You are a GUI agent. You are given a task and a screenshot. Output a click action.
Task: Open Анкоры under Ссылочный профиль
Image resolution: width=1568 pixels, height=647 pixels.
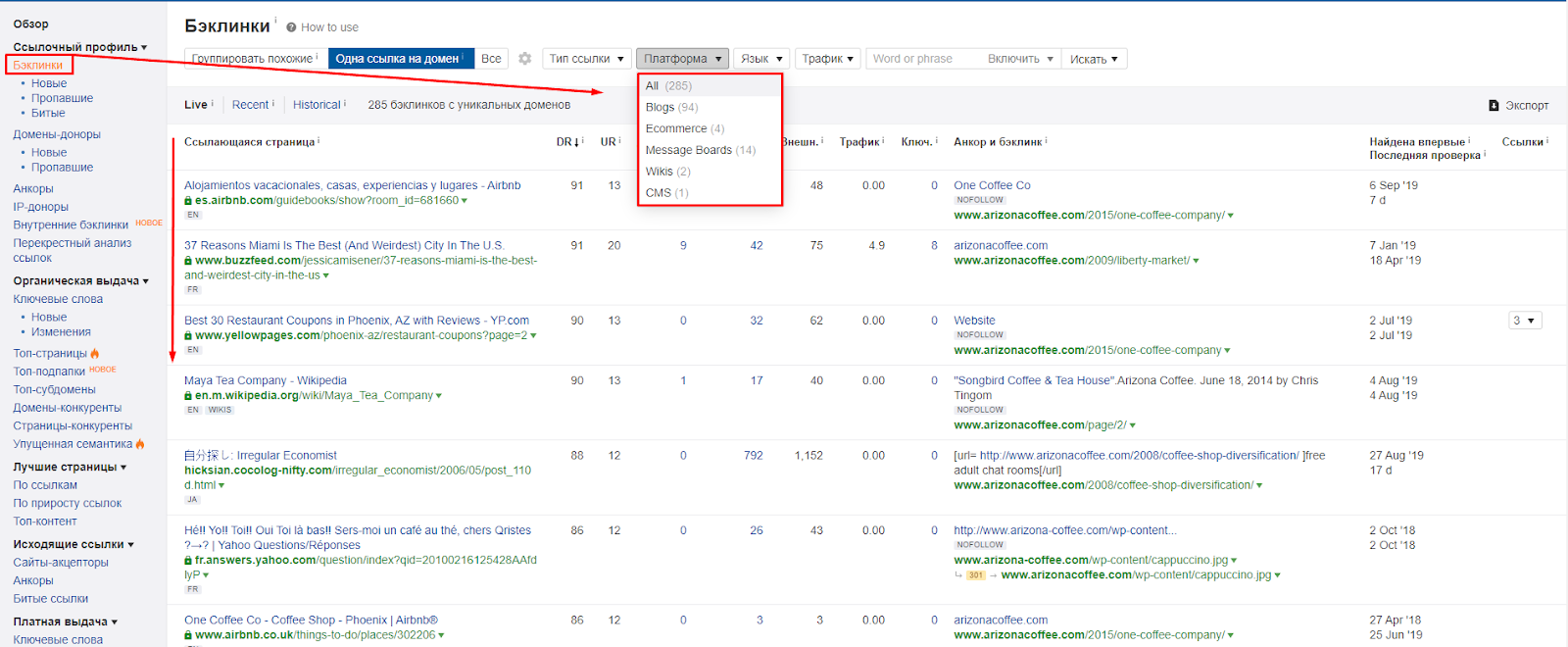(x=33, y=189)
